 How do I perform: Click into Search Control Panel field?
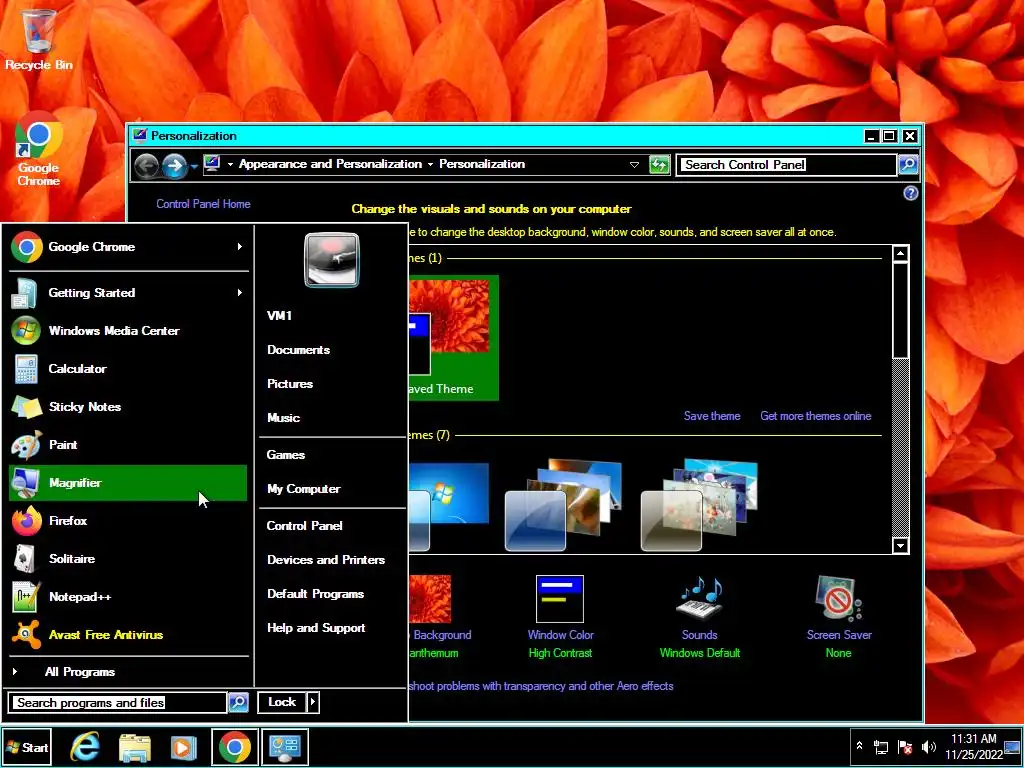click(786, 165)
